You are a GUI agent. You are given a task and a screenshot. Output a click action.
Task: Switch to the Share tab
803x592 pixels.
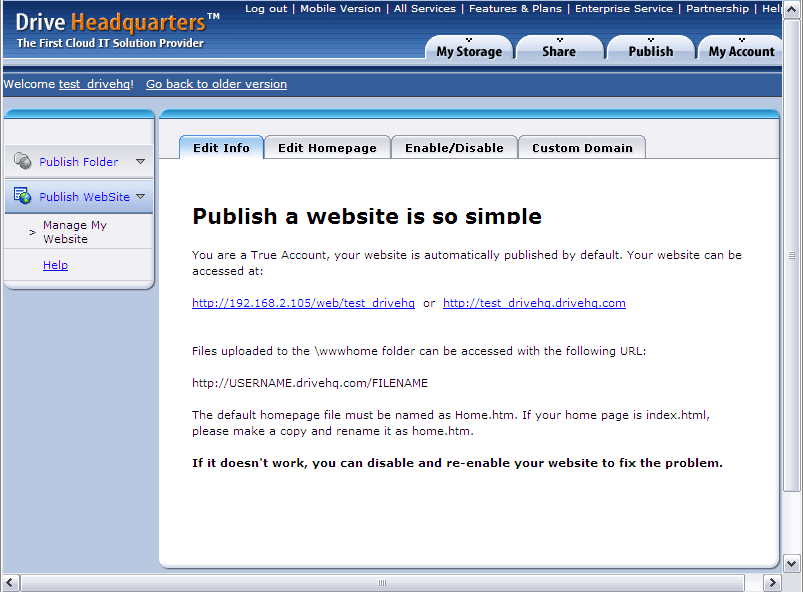tap(559, 51)
